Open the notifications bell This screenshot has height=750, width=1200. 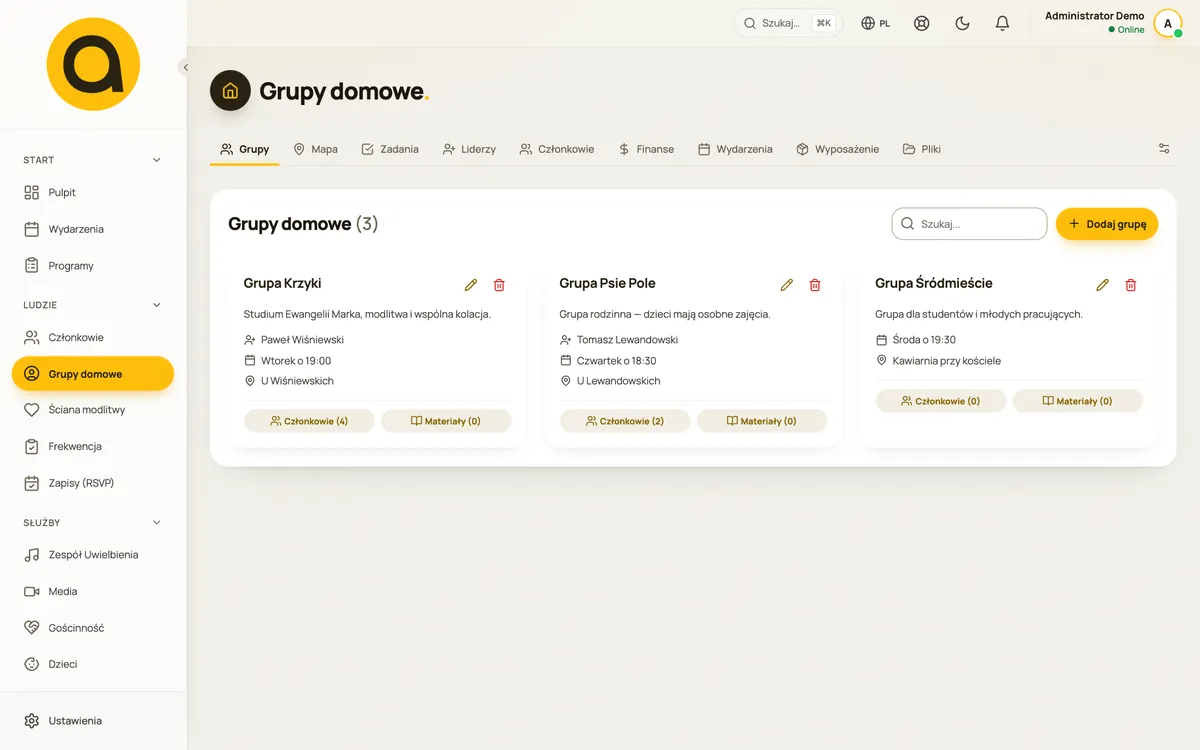[1002, 23]
